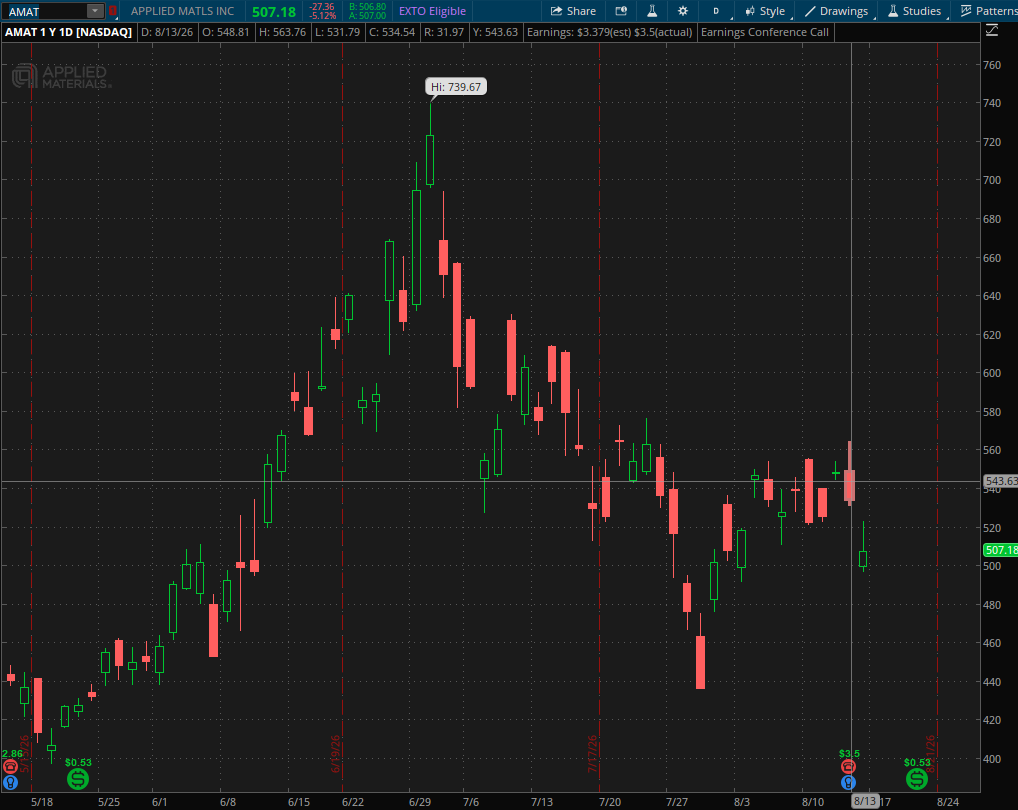1018x810 pixels.
Task: Click the $0.53 dividend icon near 8/24
Action: pos(917,778)
